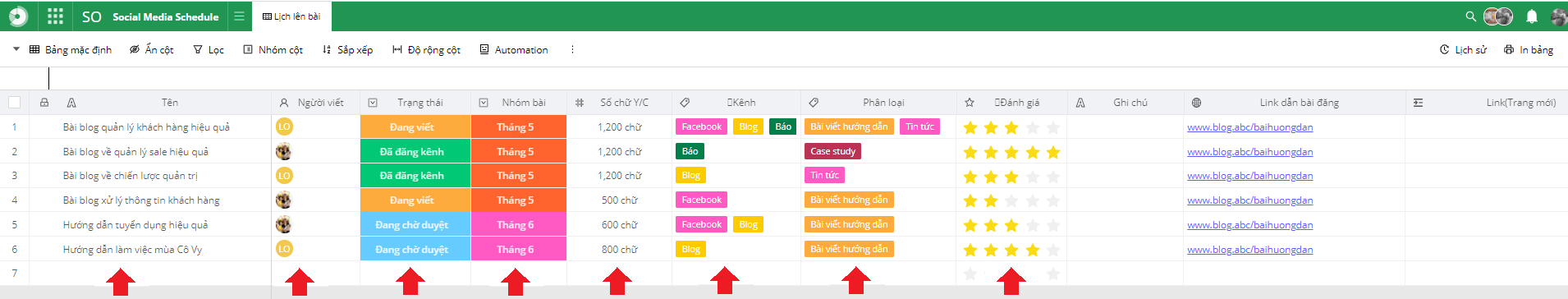Click the Ẩn cột hide columns button
This screenshot has height=299, width=1568.
pyautogui.click(x=151, y=49)
